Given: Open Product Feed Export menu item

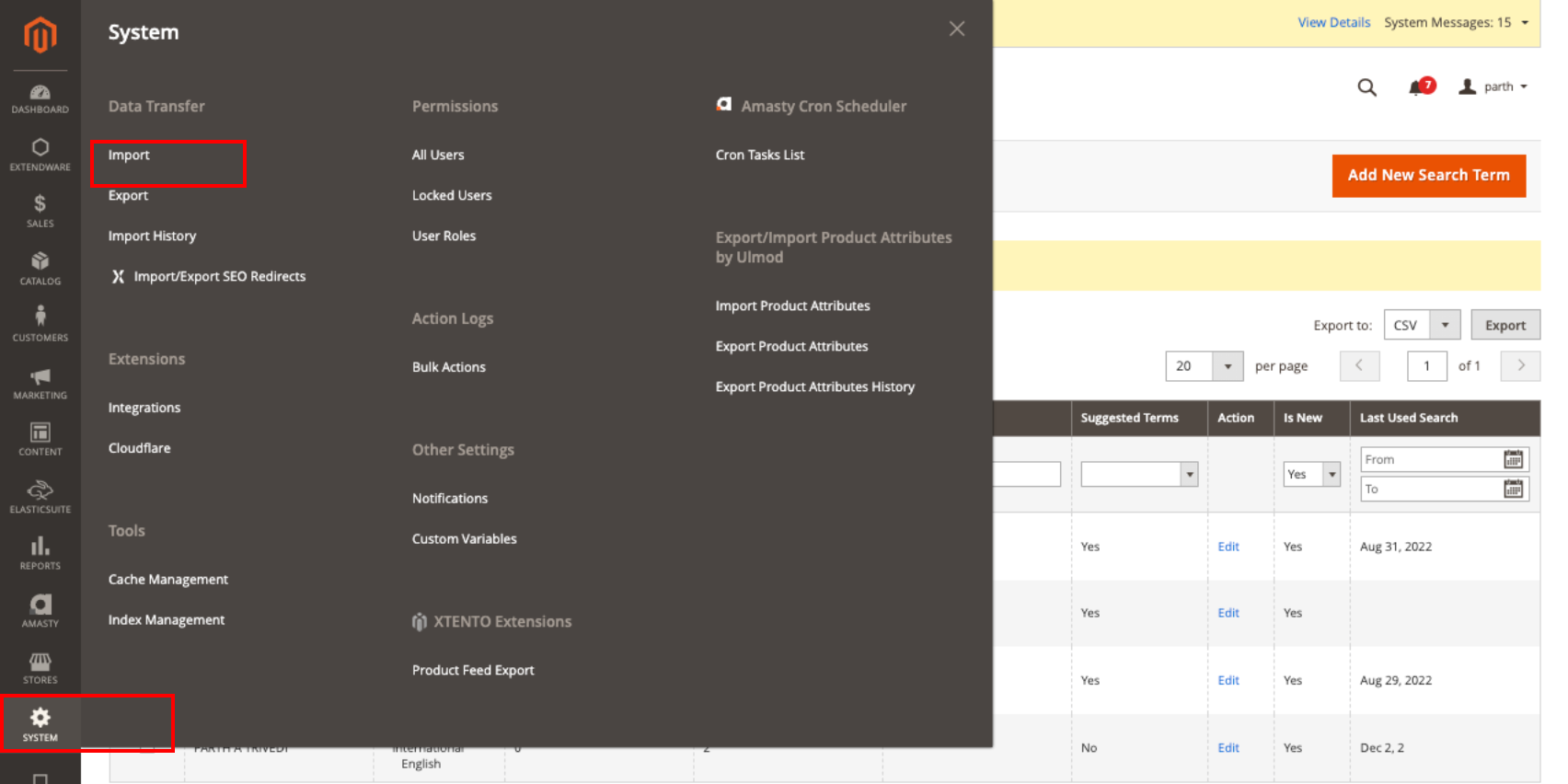Looking at the screenshot, I should (x=473, y=671).
